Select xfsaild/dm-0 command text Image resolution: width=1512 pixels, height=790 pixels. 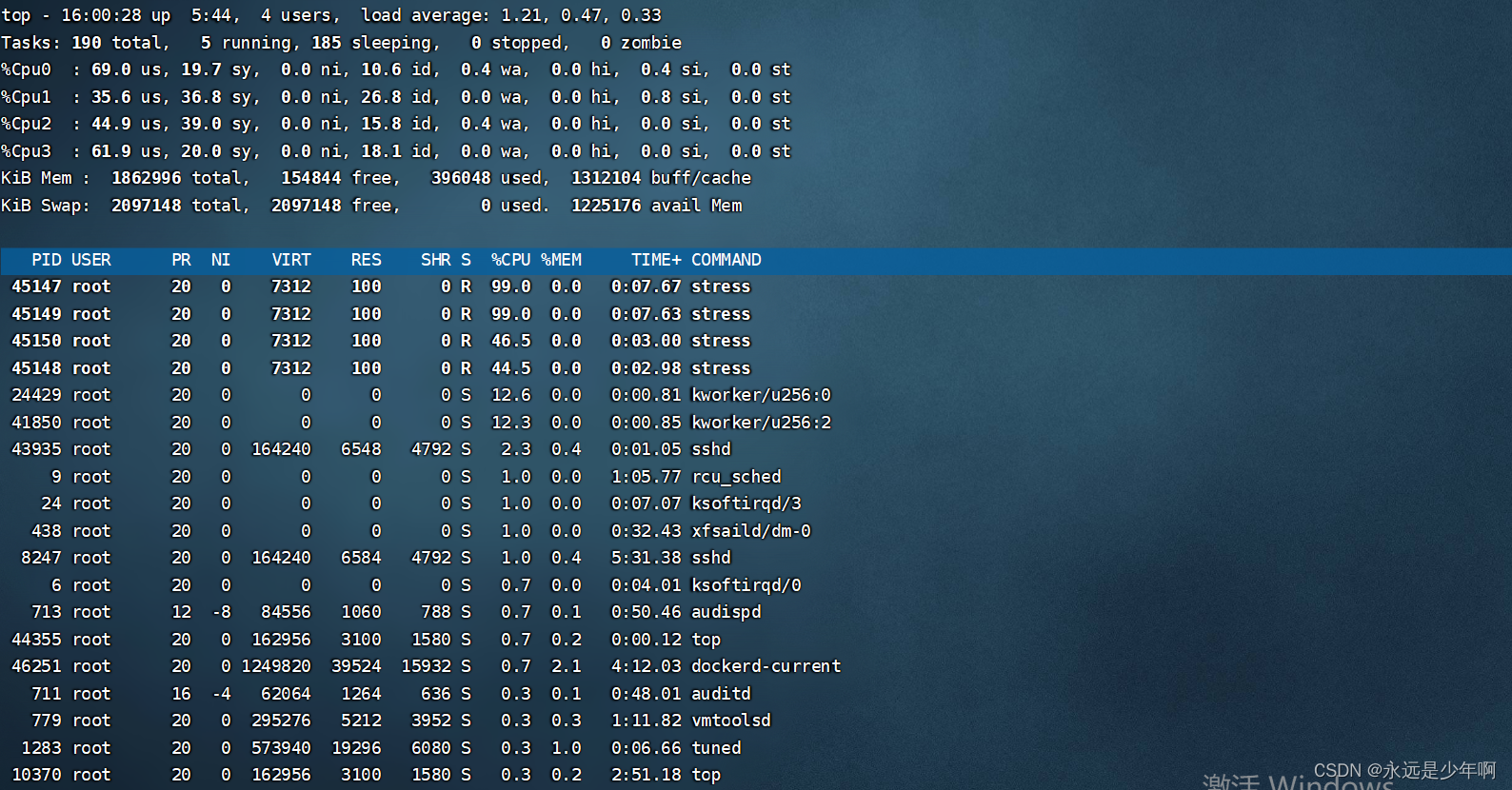point(751,531)
